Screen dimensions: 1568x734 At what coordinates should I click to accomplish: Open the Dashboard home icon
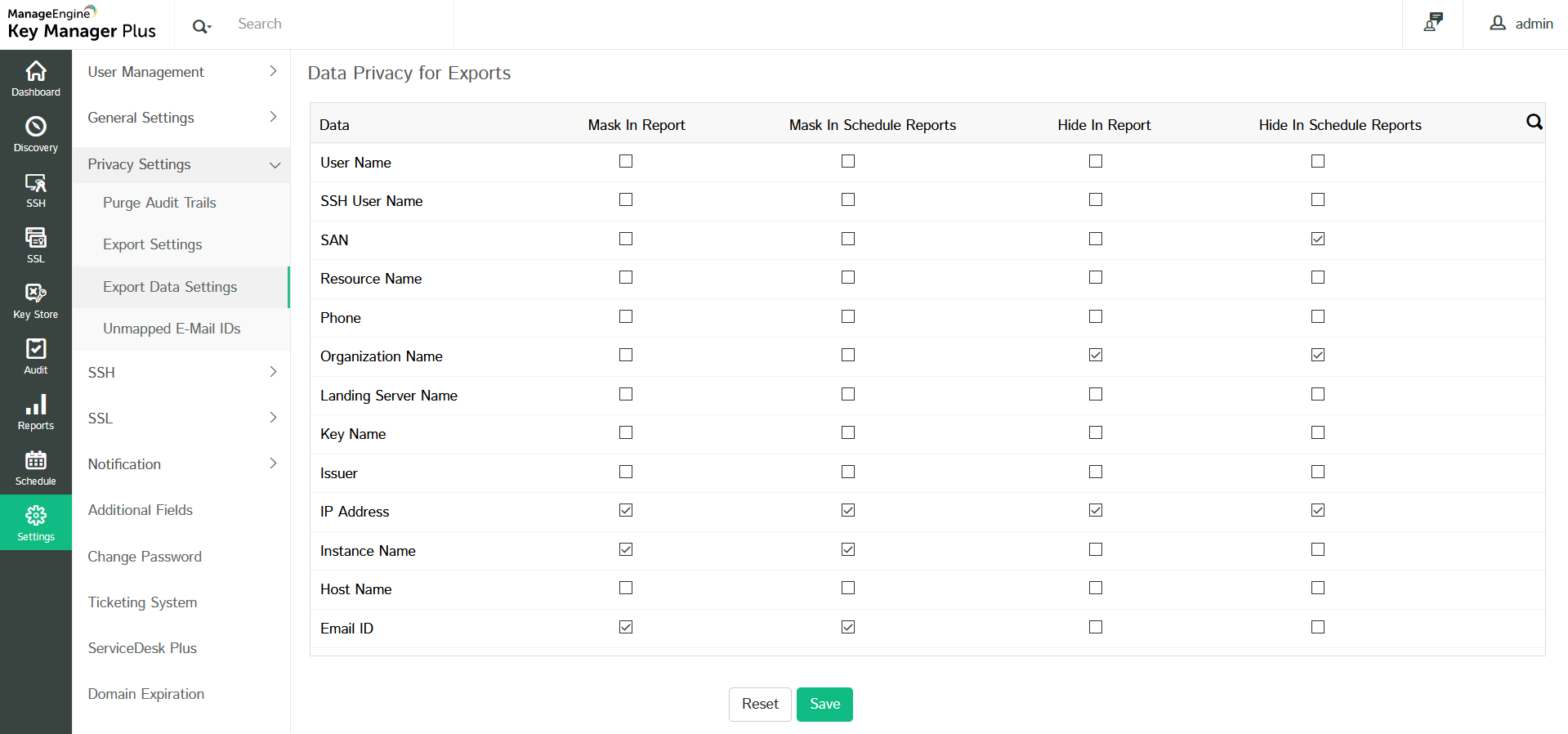36,72
